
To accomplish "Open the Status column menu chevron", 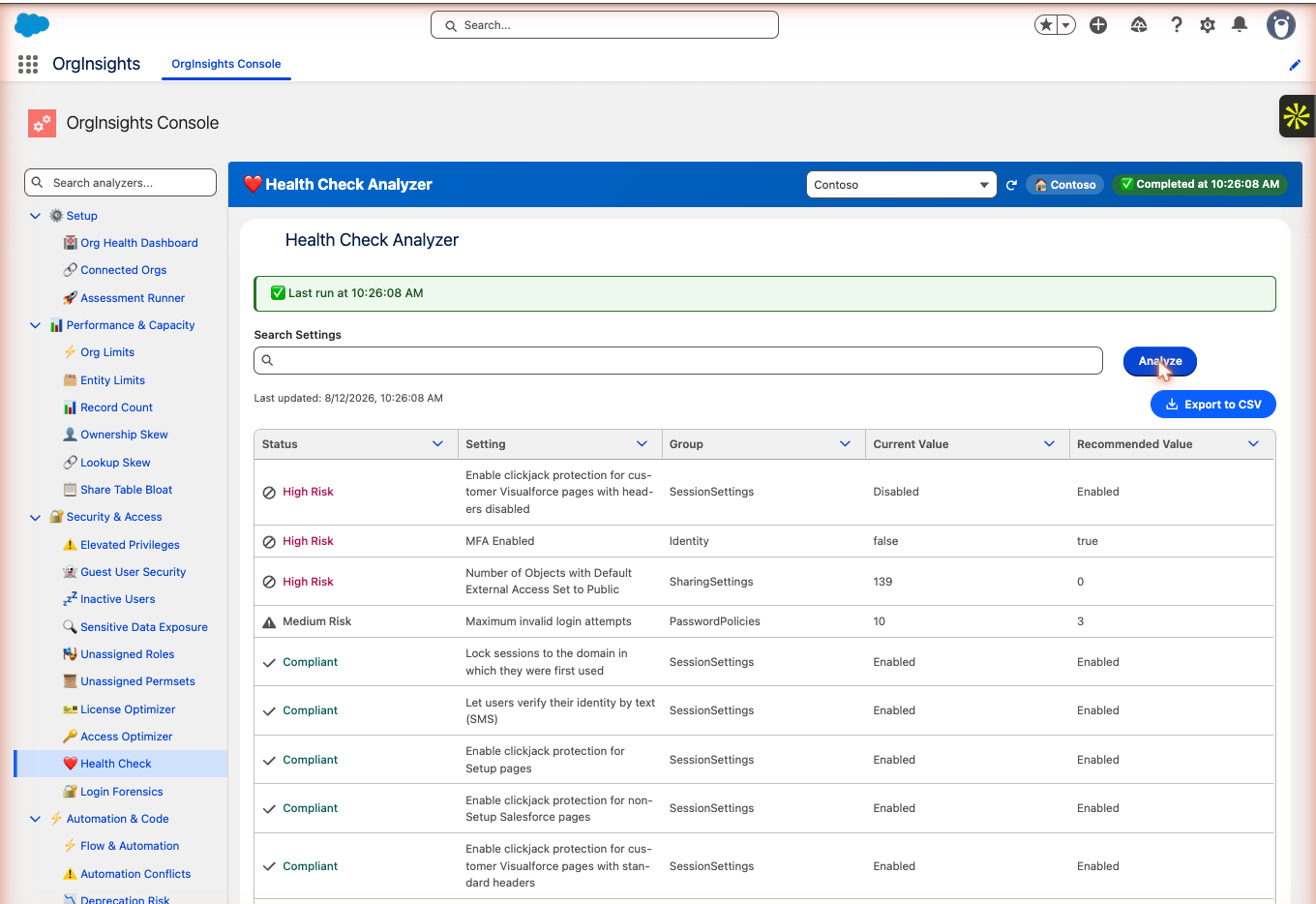I will 437,444.
